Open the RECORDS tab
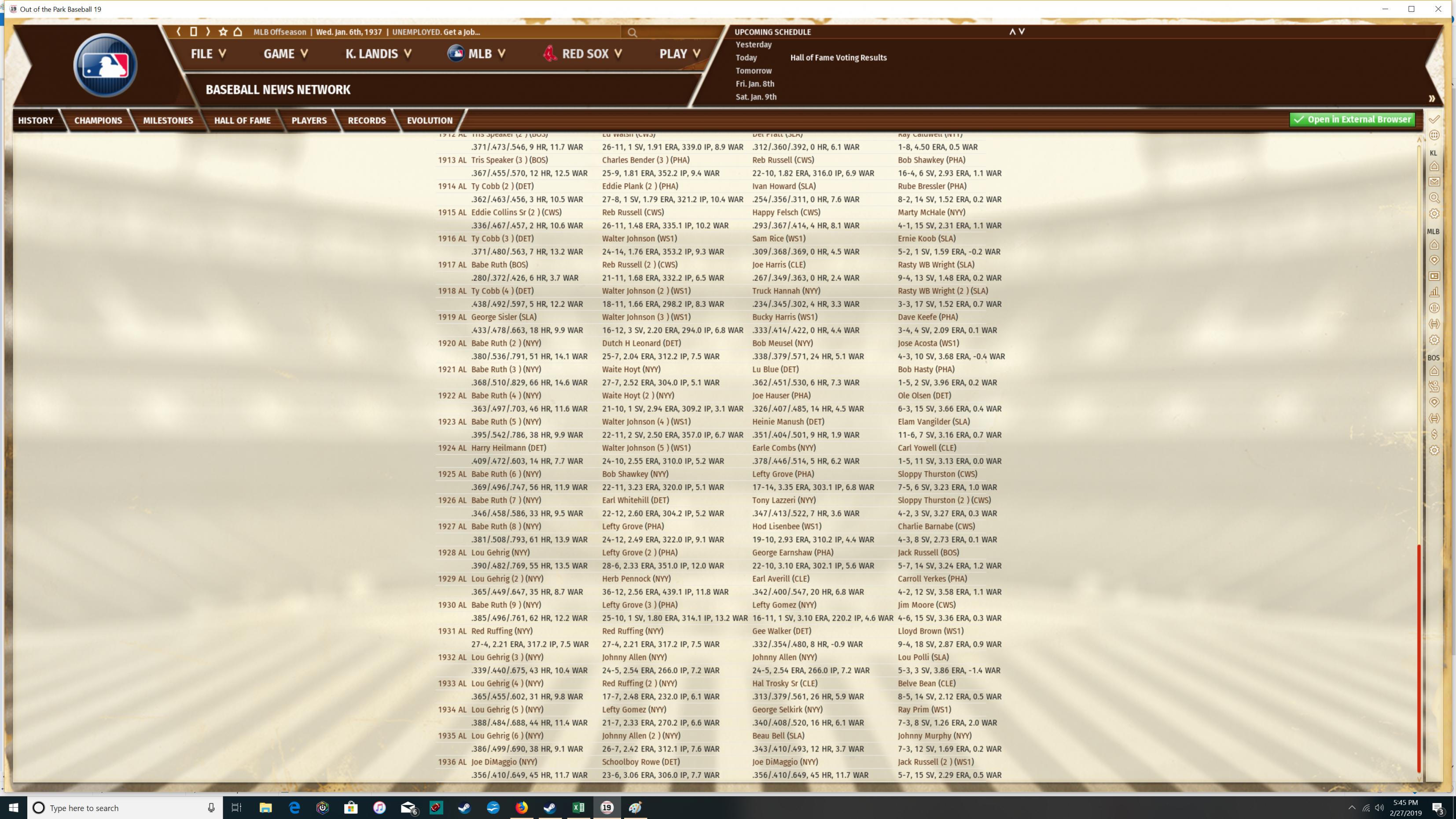The height and width of the screenshot is (819, 1456). [x=366, y=121]
